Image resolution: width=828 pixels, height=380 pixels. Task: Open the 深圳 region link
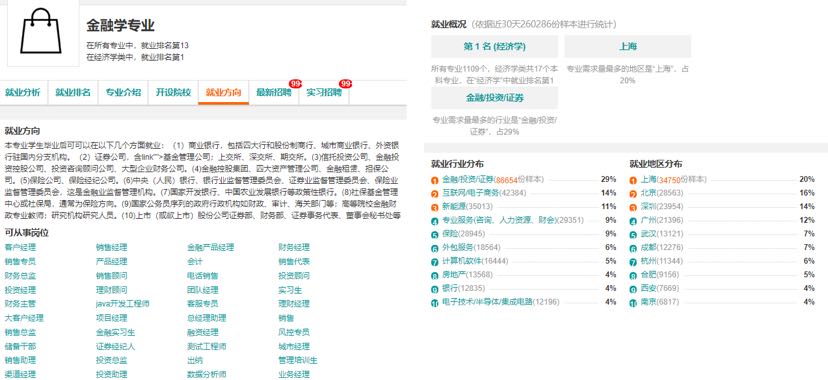[648, 207]
